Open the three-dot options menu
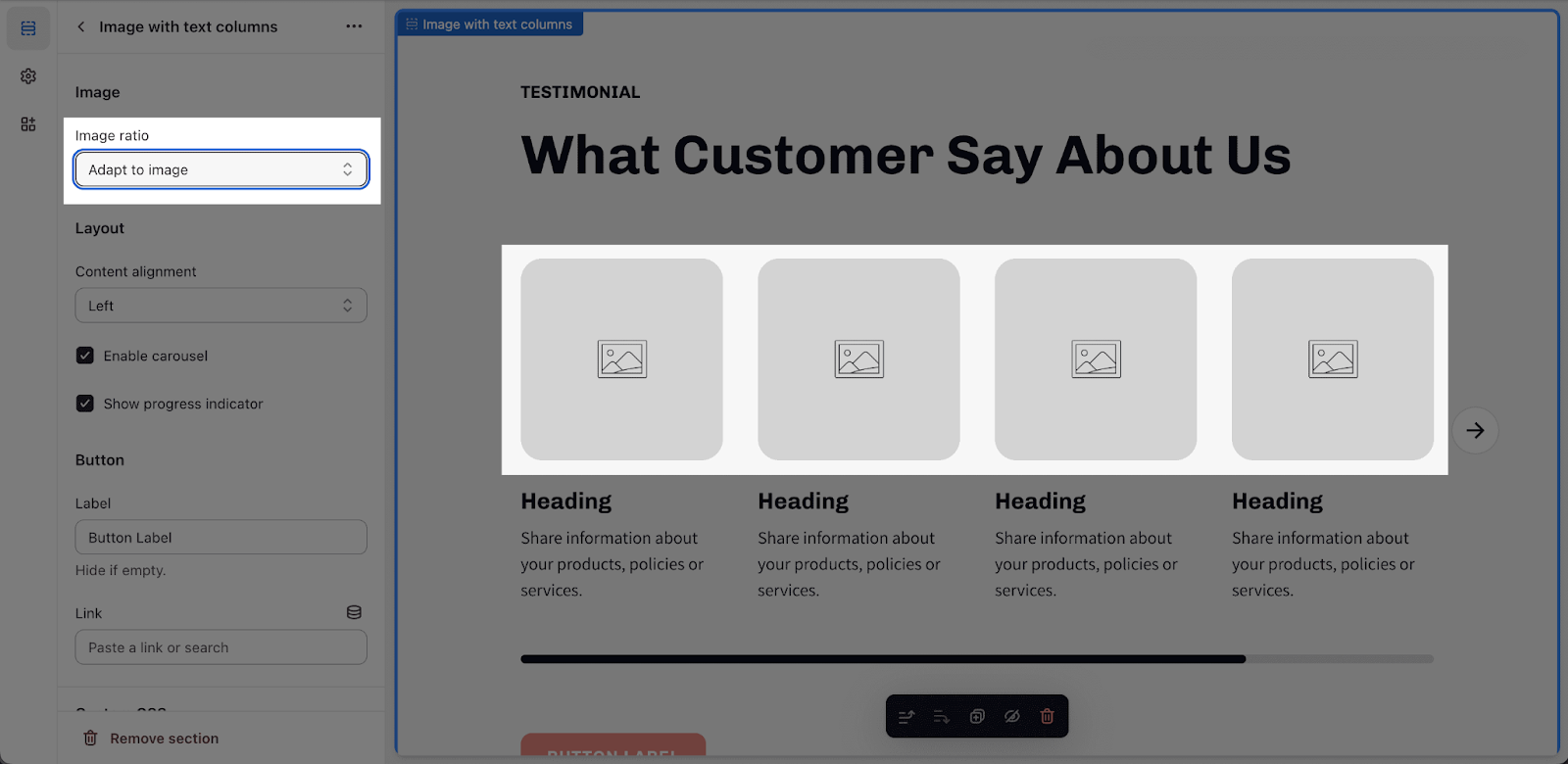This screenshot has width=1568, height=764. 354,26
